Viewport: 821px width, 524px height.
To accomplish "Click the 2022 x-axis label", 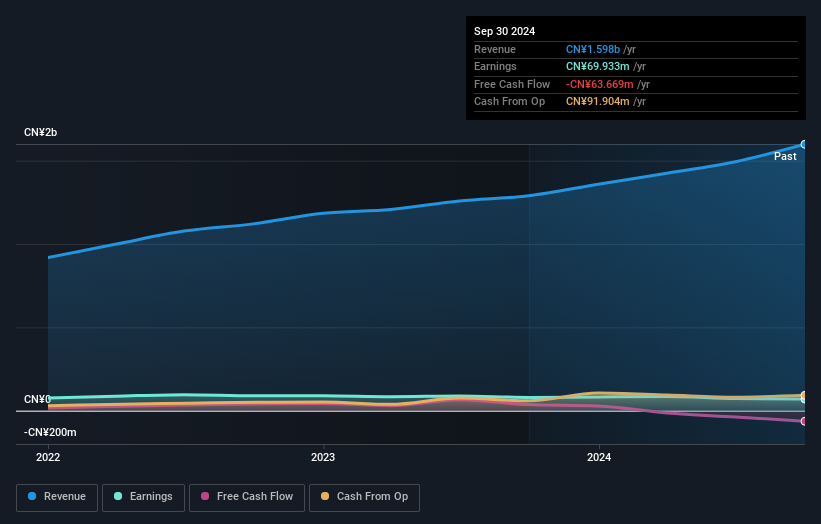I will pyautogui.click(x=48, y=457).
